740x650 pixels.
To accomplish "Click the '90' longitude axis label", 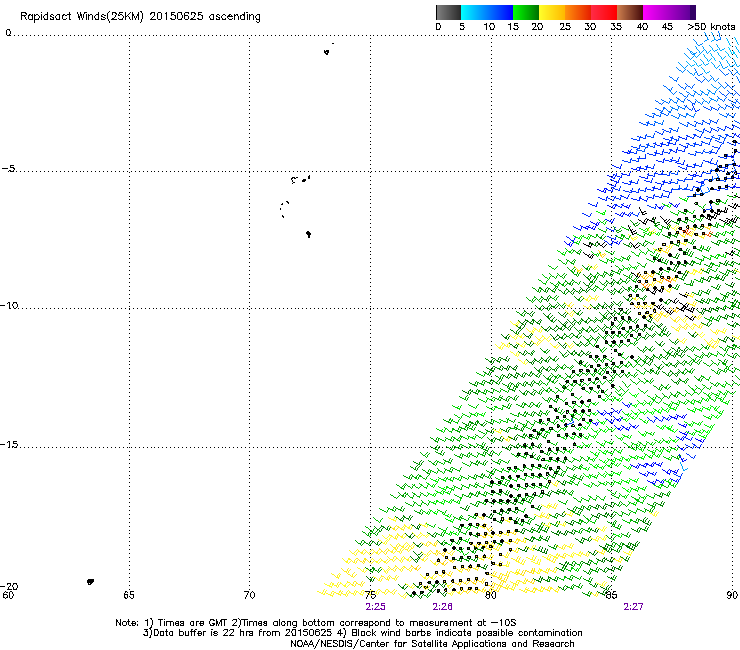I will pos(732,595).
